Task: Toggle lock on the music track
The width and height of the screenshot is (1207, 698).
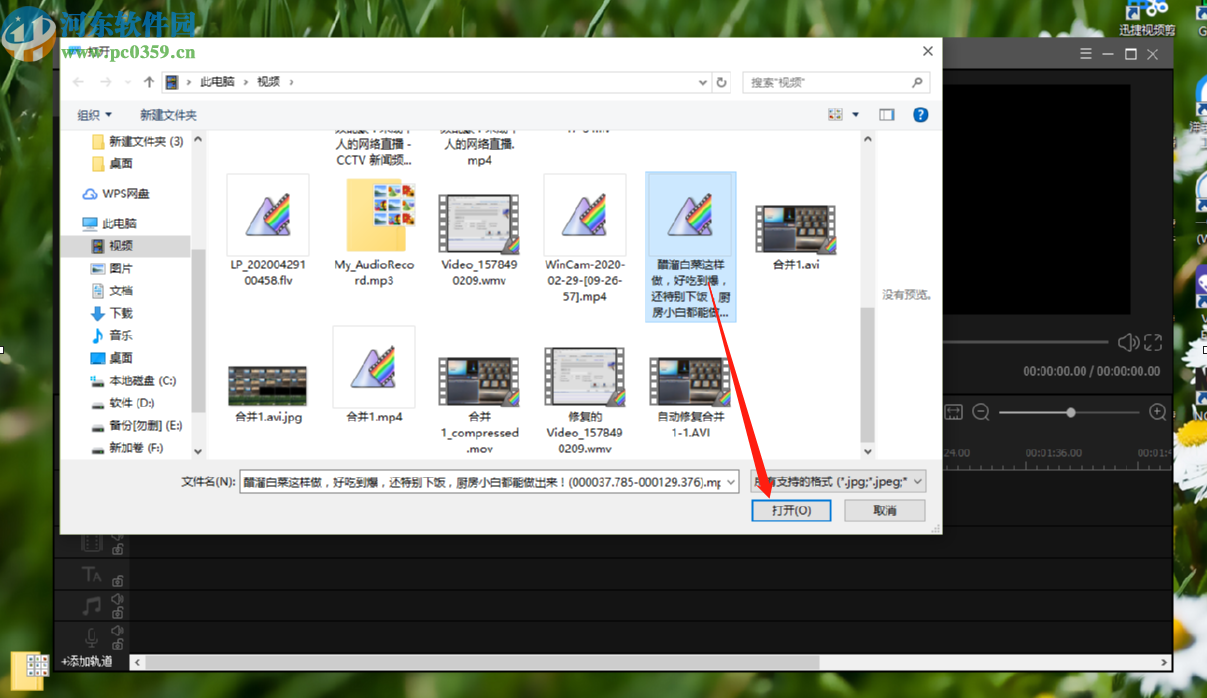Action: pos(118,612)
